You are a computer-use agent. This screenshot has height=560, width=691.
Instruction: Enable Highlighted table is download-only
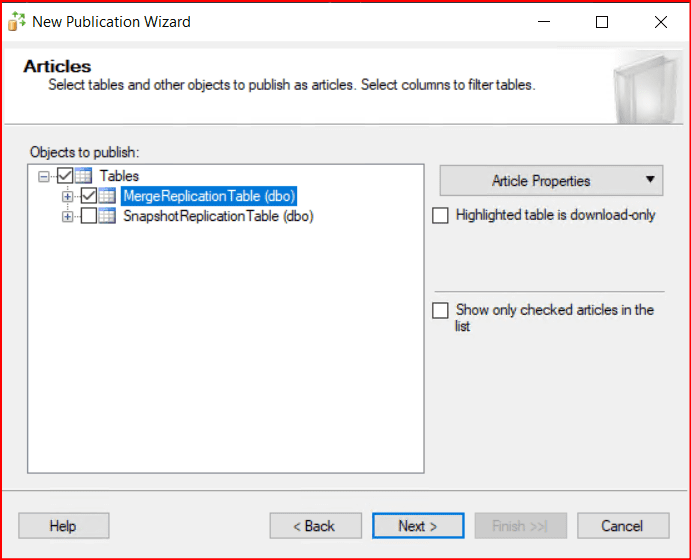pos(440,215)
